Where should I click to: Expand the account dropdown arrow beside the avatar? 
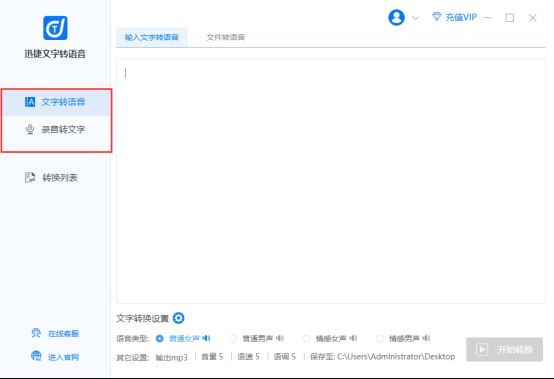tap(416, 18)
